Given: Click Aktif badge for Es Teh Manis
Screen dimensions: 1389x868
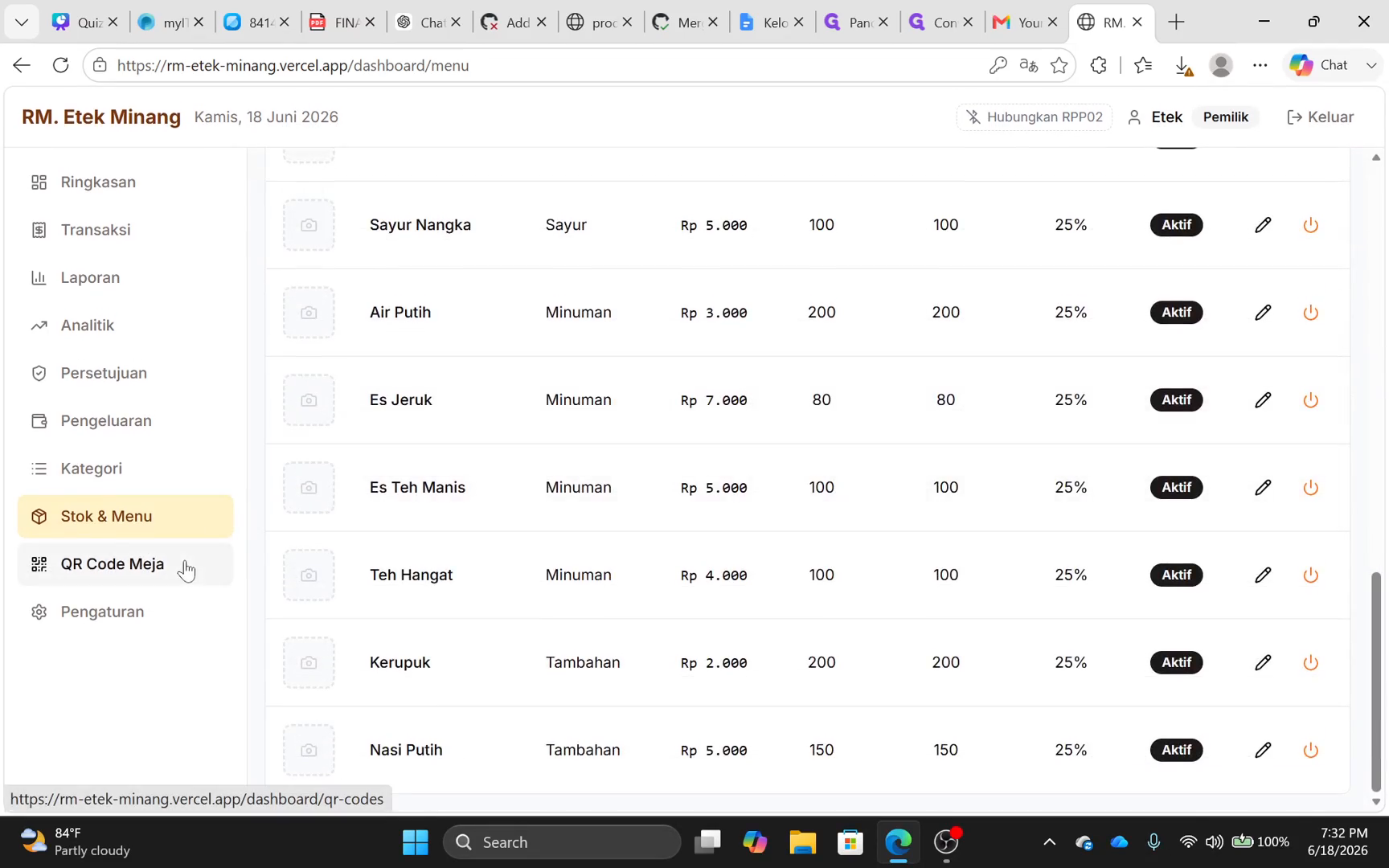Looking at the screenshot, I should pyautogui.click(x=1176, y=488).
